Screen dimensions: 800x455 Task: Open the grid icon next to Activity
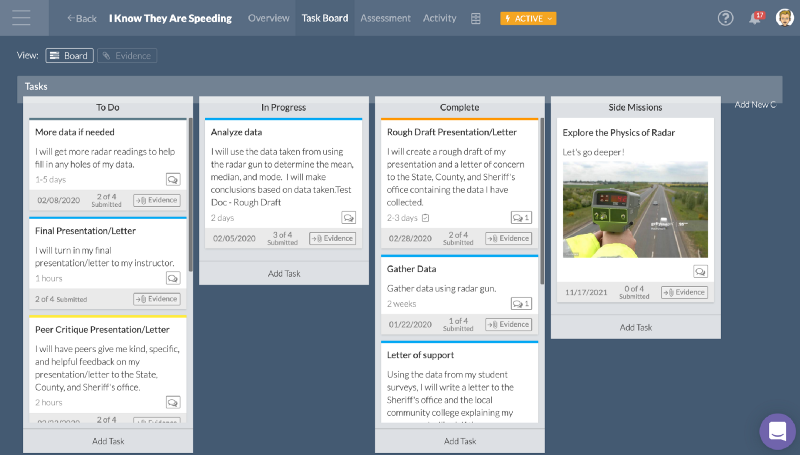(x=476, y=18)
